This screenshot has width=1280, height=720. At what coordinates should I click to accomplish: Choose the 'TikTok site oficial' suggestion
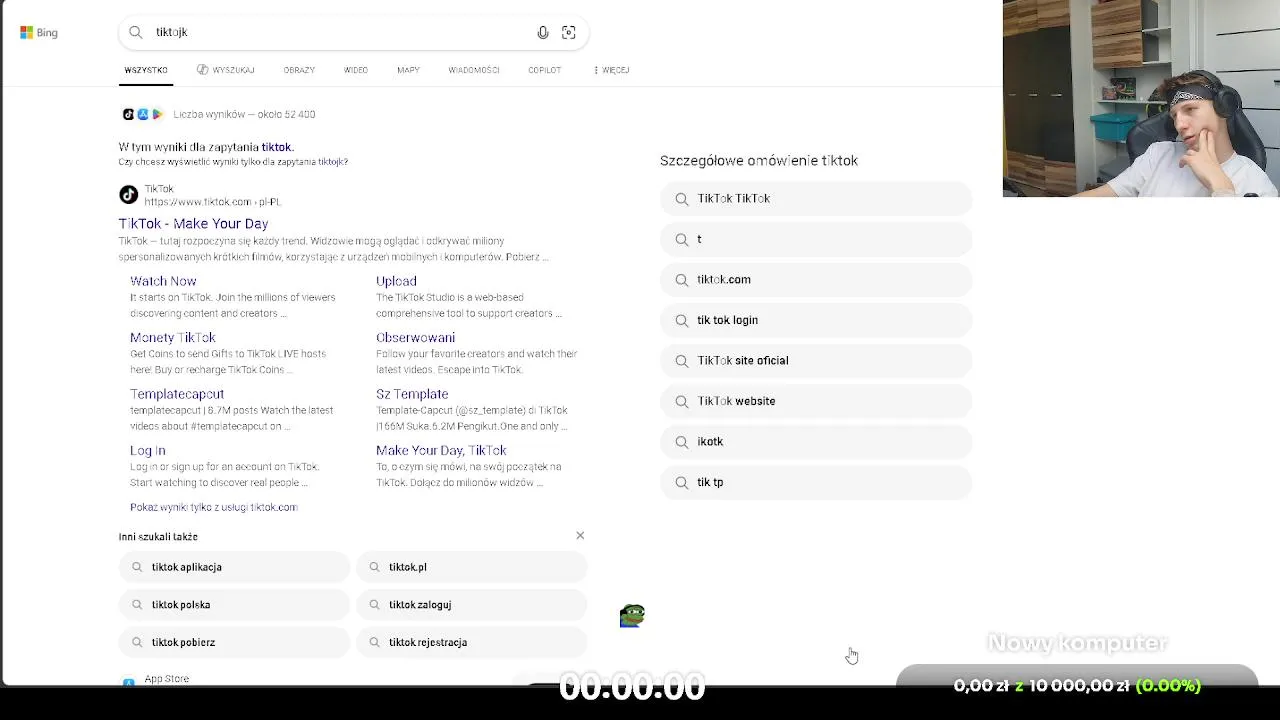pos(816,361)
